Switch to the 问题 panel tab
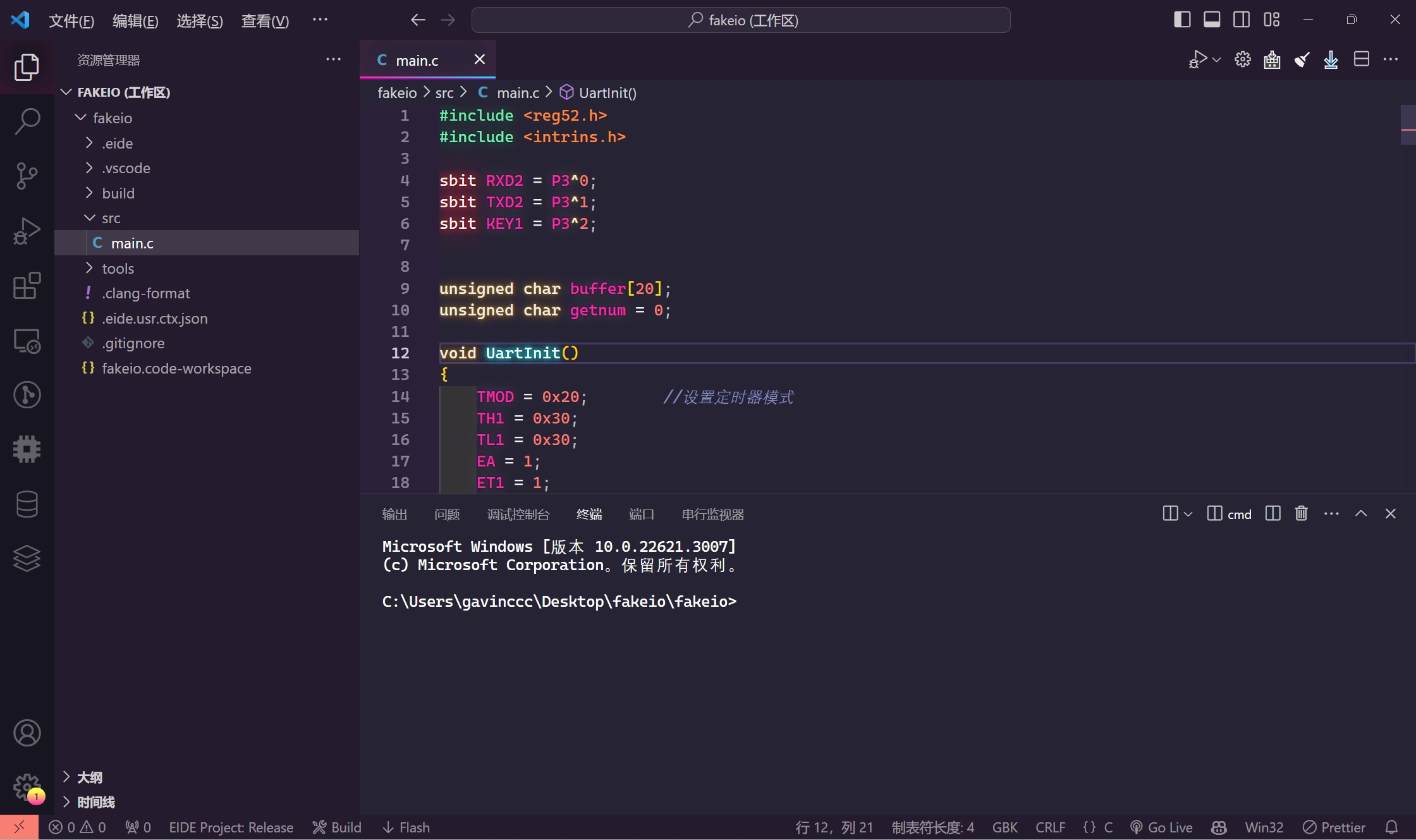The height and width of the screenshot is (840, 1416). coord(447,514)
